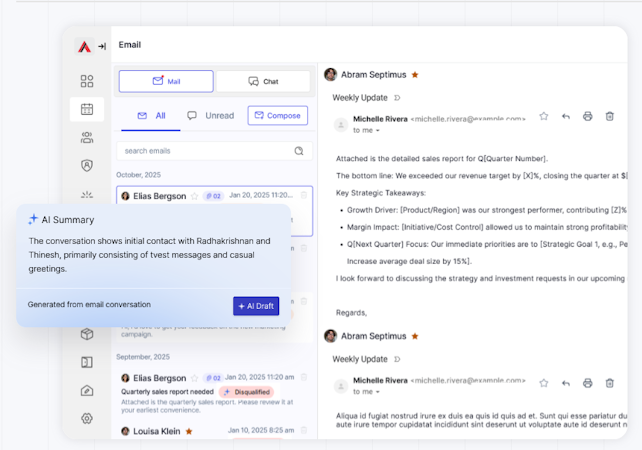This screenshot has height=450, width=642.
Task: Delete the September Elias Bergson email
Action: 304,377
